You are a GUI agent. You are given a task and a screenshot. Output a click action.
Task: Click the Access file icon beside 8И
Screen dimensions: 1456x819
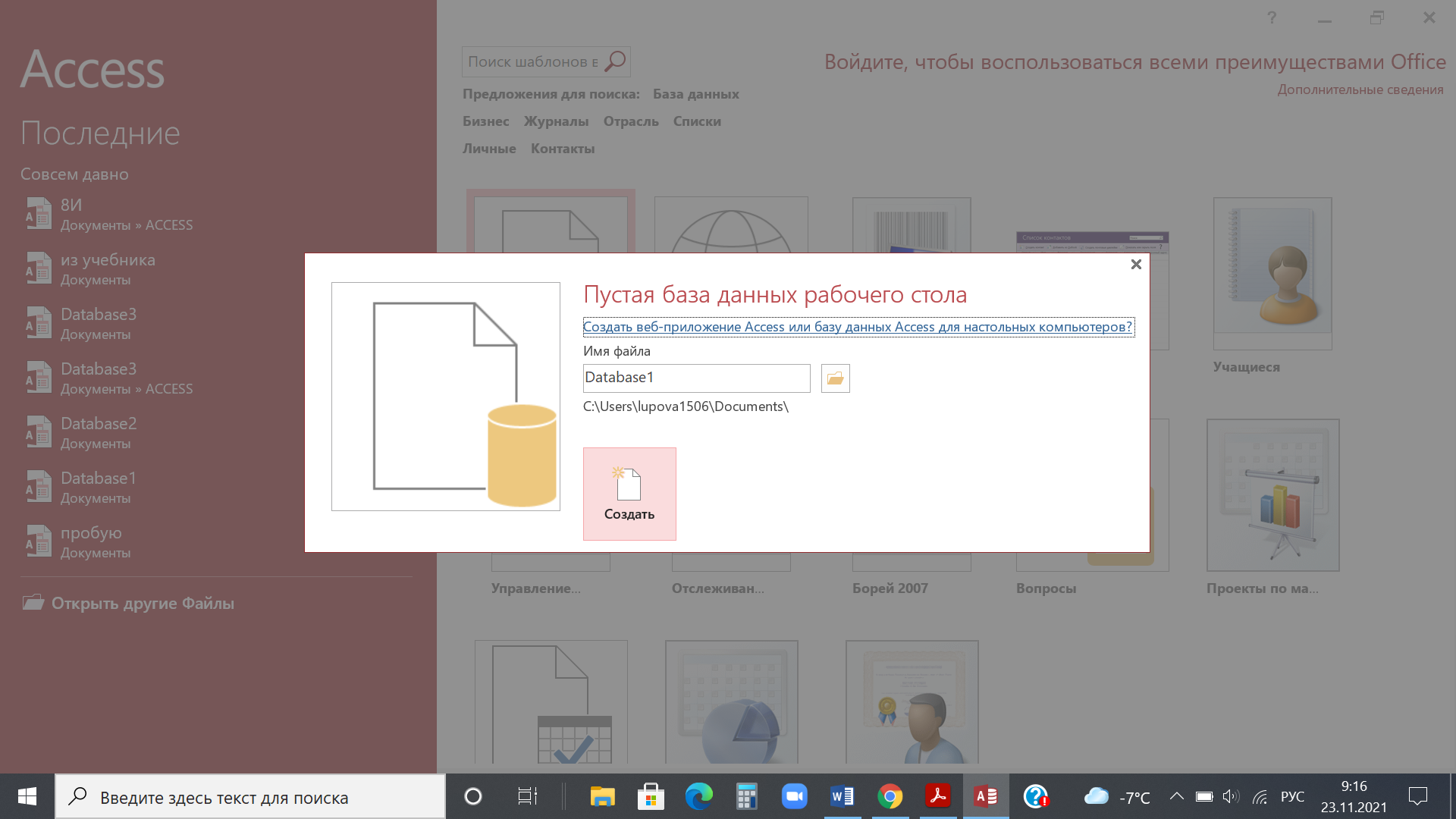pos(38,214)
